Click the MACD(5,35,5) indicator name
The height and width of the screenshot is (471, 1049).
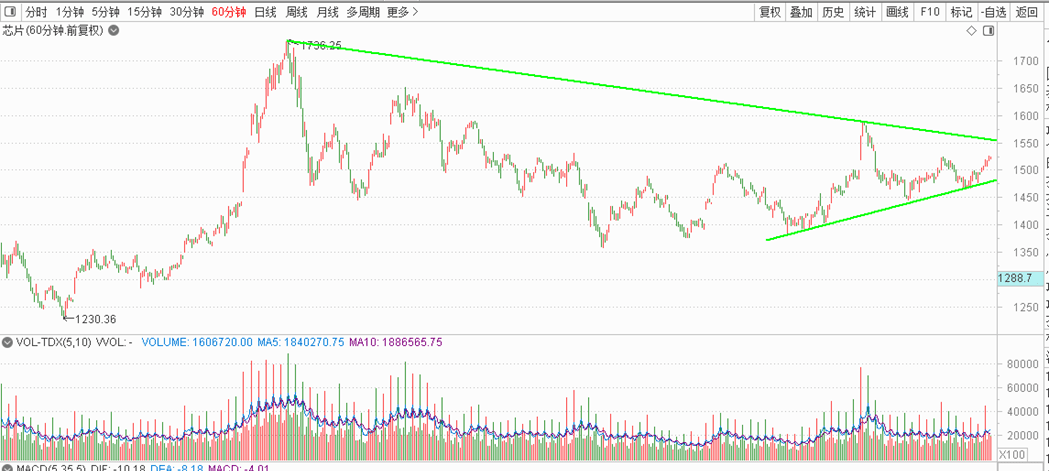50,468
